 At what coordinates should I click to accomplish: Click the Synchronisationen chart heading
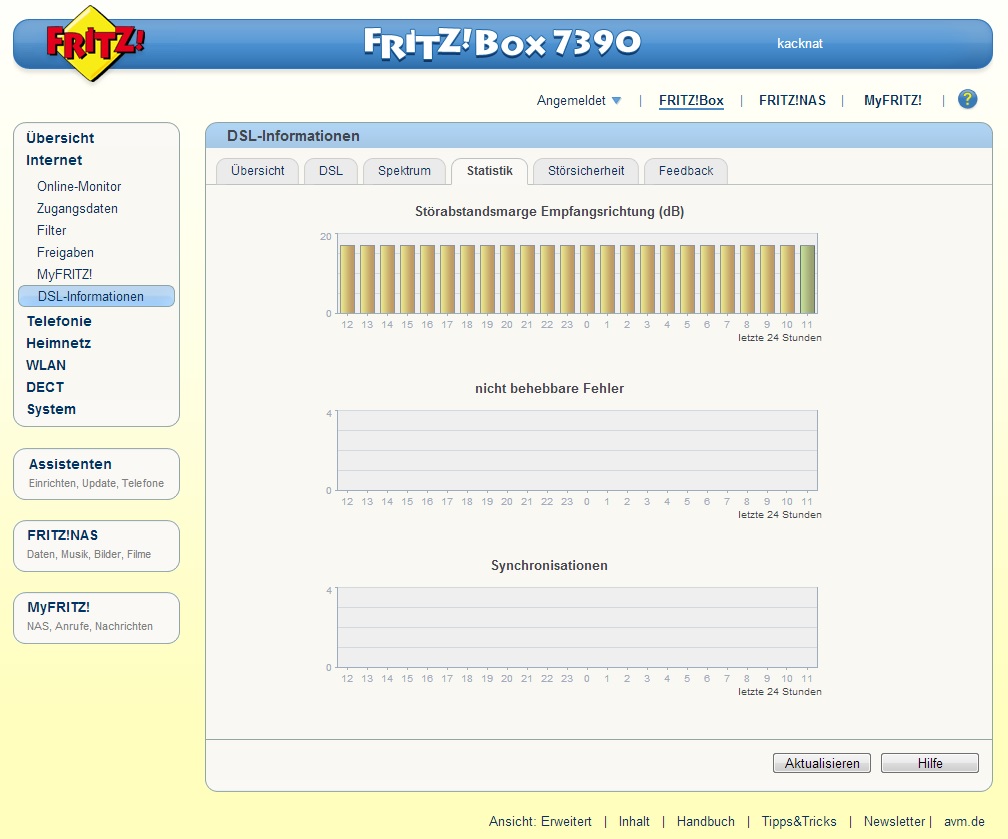[549, 565]
